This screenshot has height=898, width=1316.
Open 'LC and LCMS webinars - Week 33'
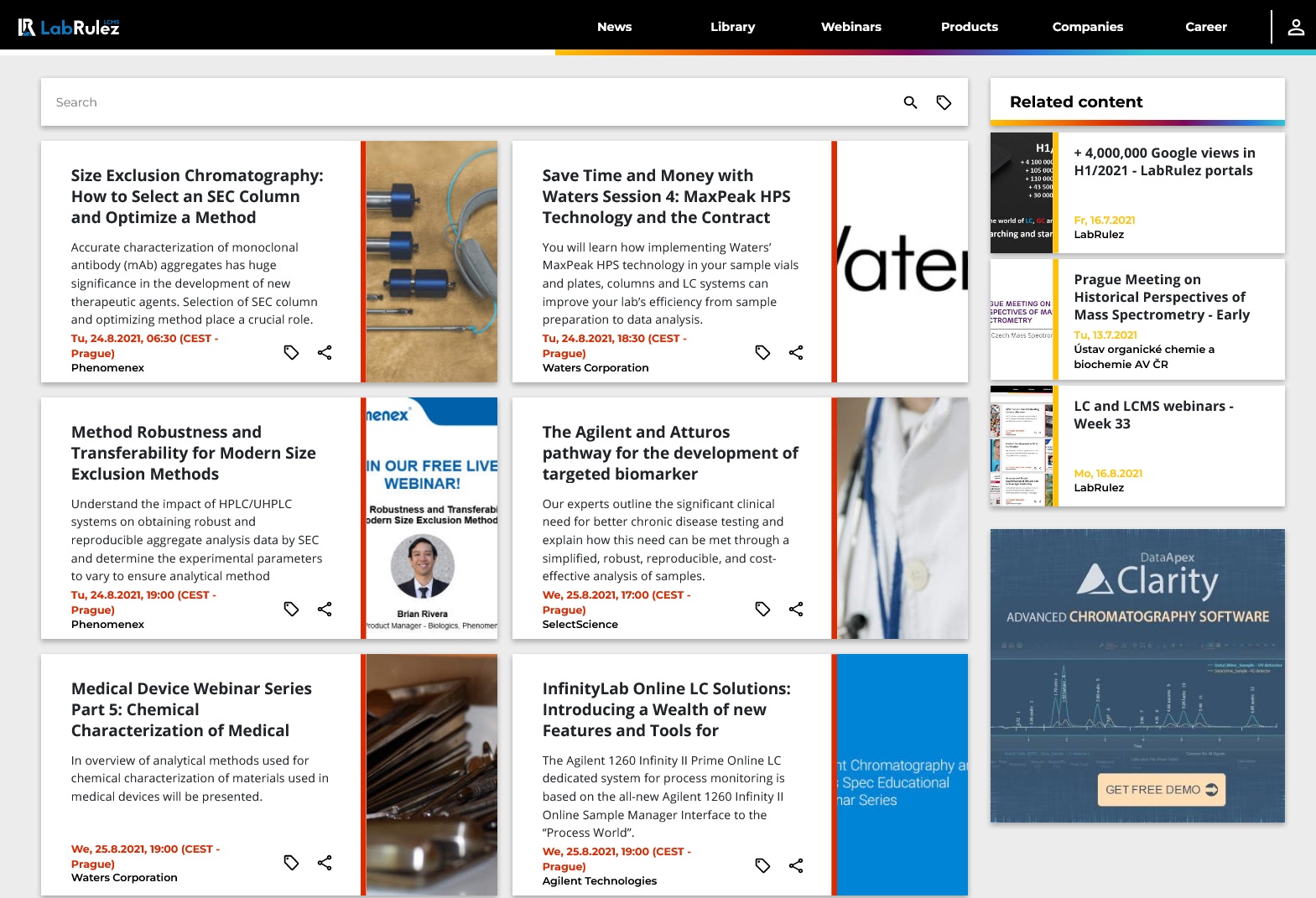(x=1153, y=415)
